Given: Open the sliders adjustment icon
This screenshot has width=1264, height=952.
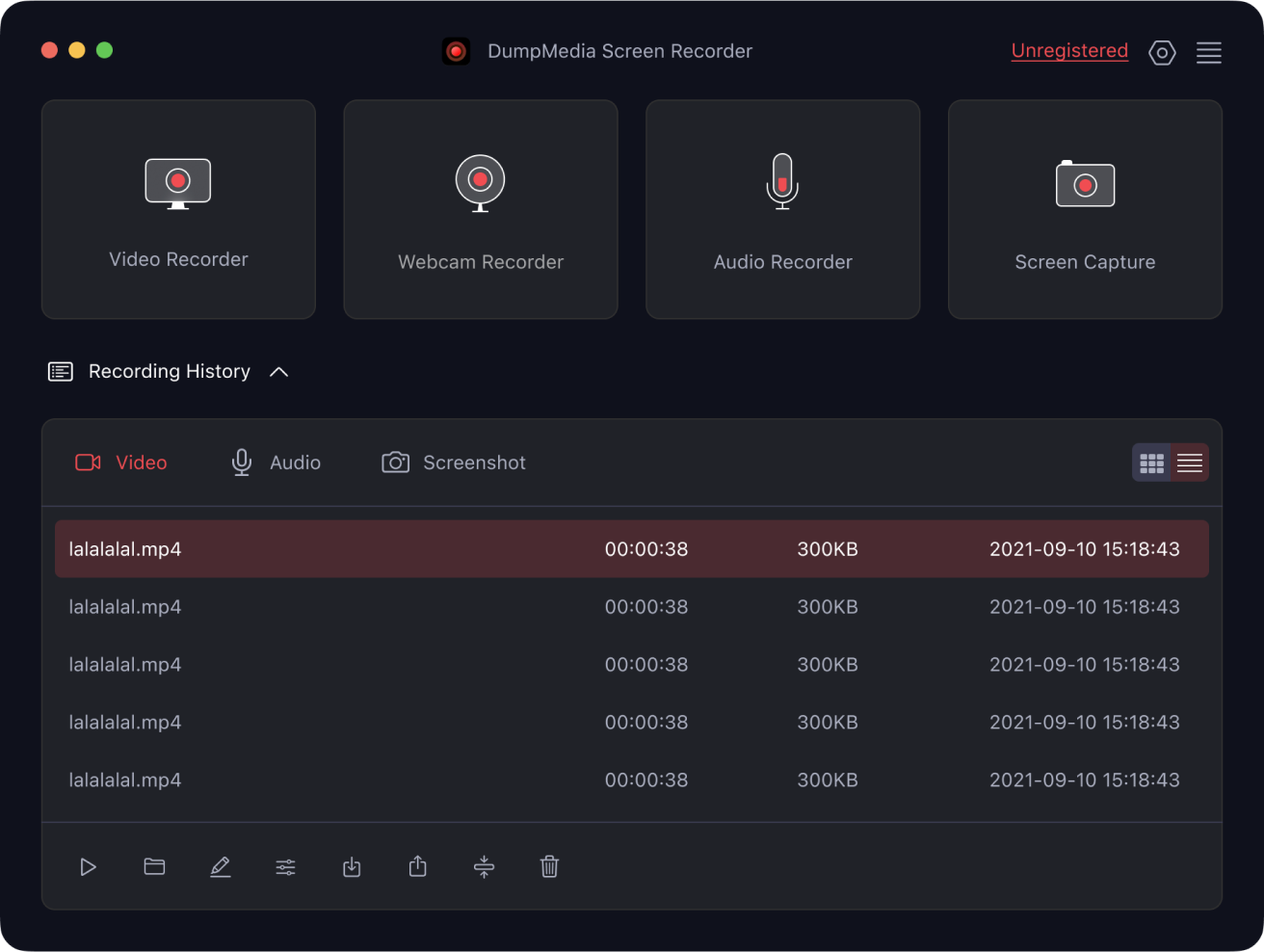Looking at the screenshot, I should pos(286,867).
